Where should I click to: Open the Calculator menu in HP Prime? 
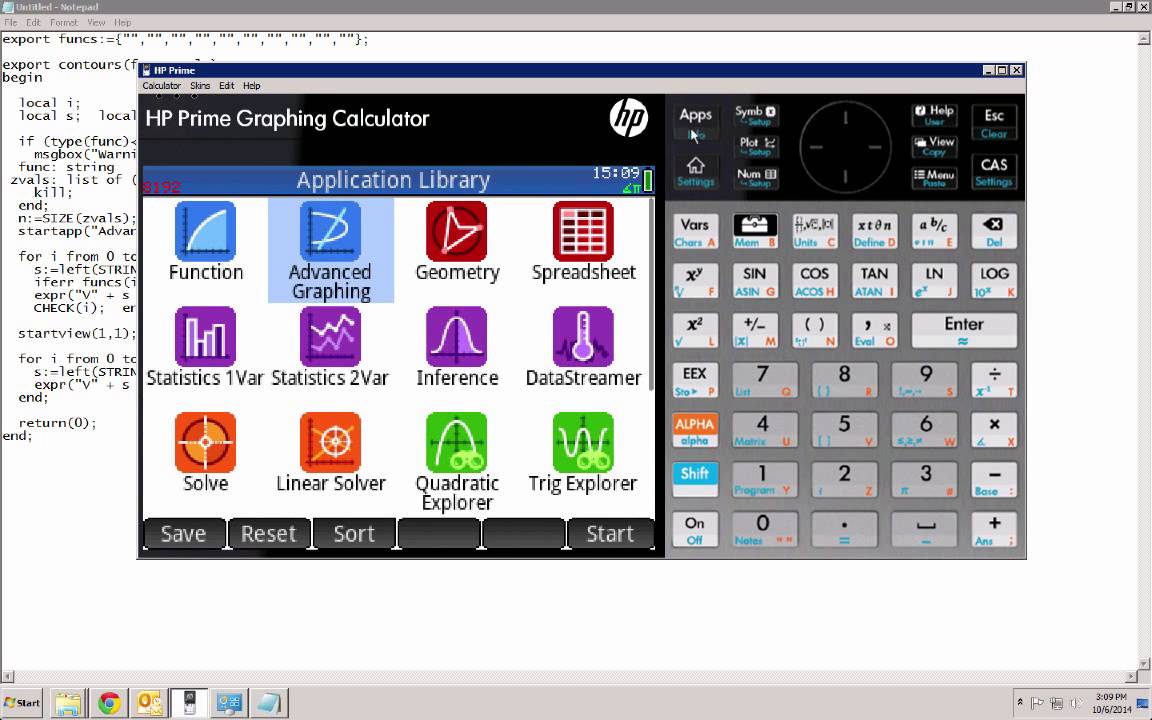pos(162,86)
